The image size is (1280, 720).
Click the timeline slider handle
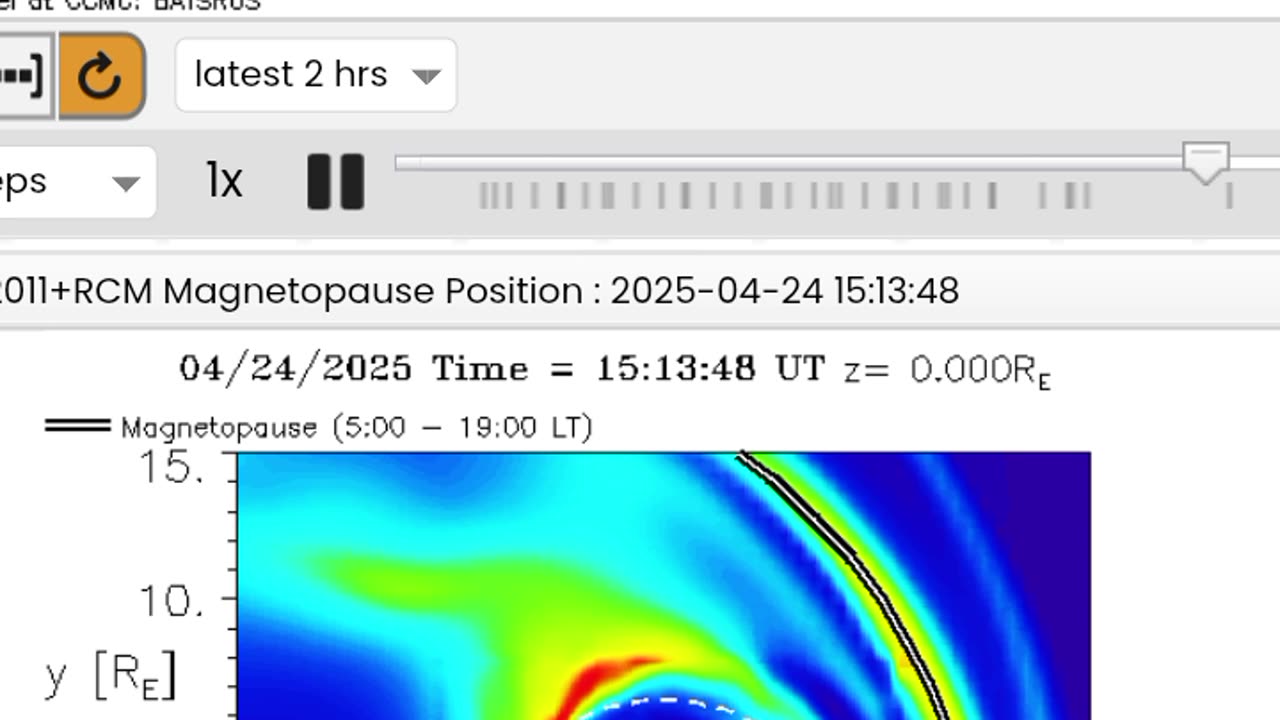pos(1206,163)
